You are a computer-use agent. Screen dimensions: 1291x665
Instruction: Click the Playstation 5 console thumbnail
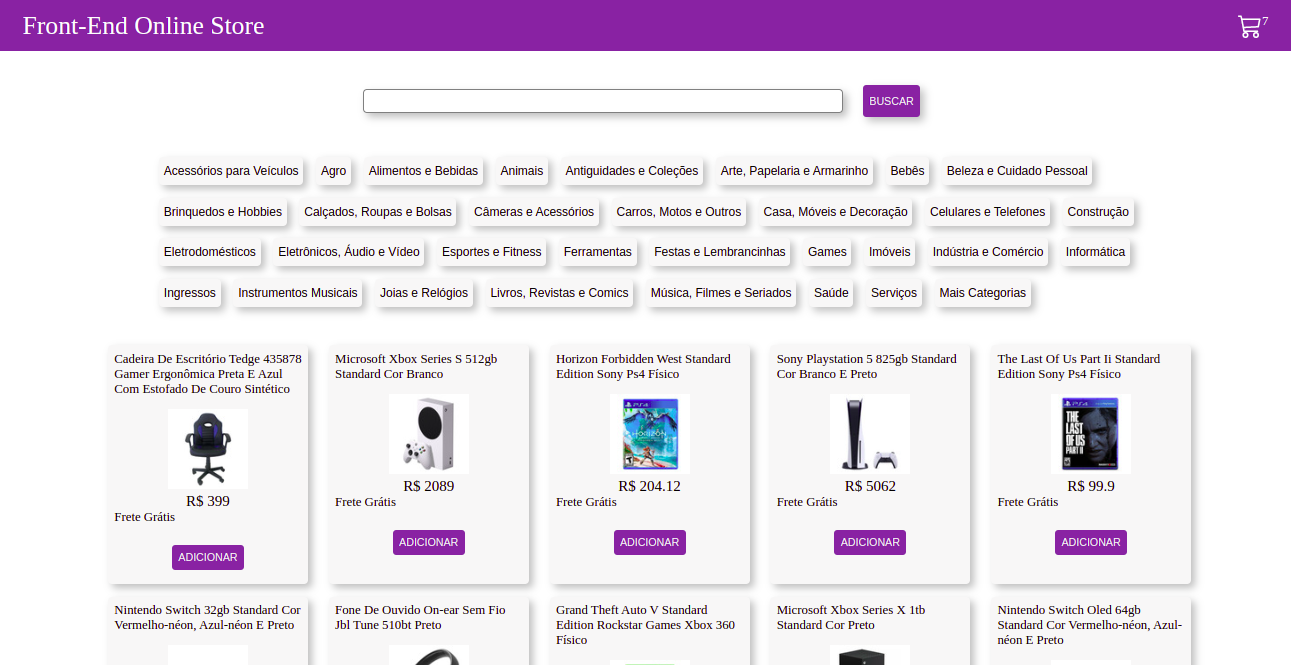point(869,433)
